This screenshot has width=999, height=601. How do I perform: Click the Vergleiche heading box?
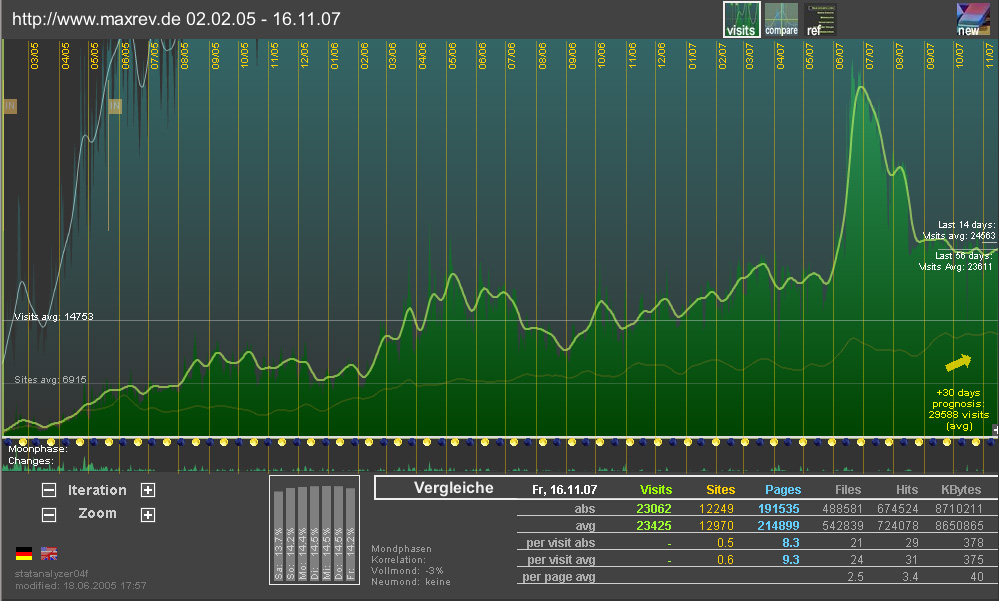(453, 488)
